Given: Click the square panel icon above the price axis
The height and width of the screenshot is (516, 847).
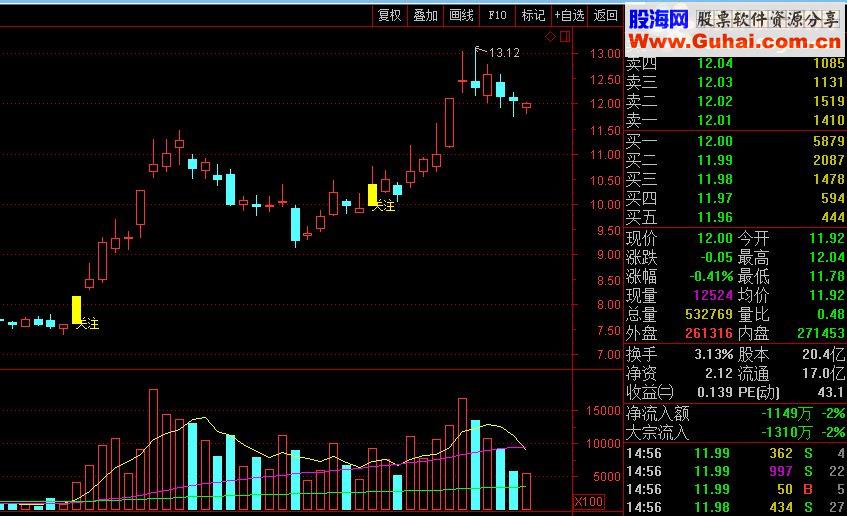Looking at the screenshot, I should pos(564,37).
